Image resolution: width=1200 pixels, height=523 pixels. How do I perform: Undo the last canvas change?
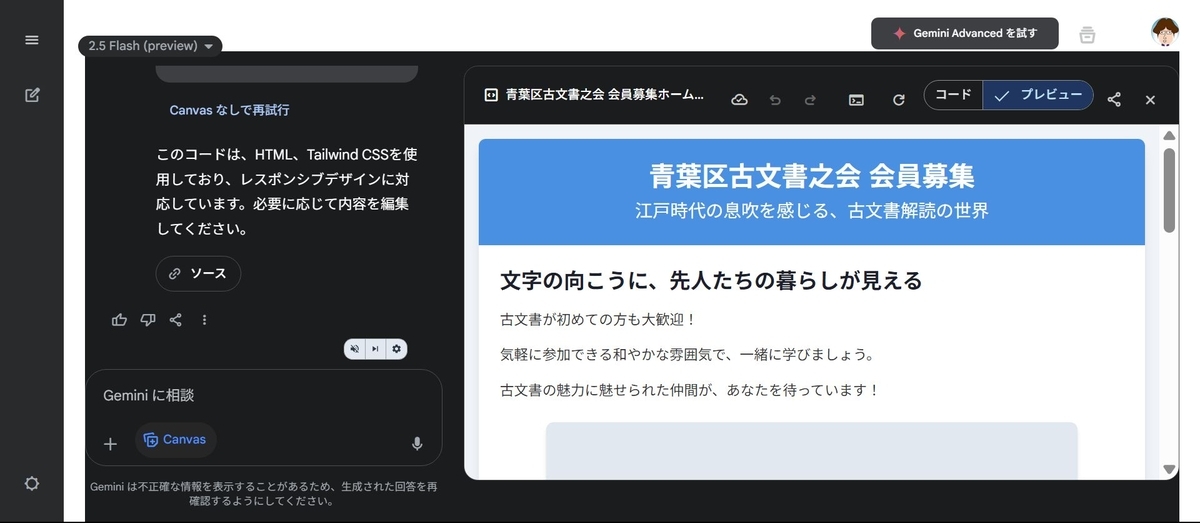(774, 100)
